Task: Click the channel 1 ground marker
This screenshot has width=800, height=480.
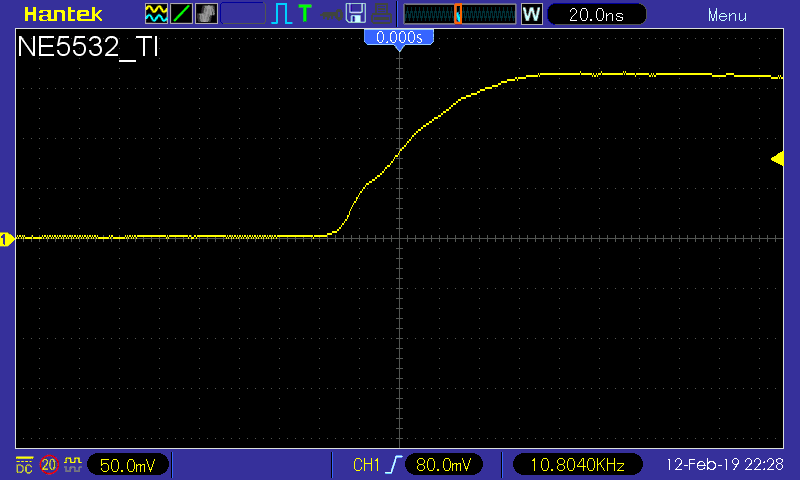Action: [x=7, y=239]
